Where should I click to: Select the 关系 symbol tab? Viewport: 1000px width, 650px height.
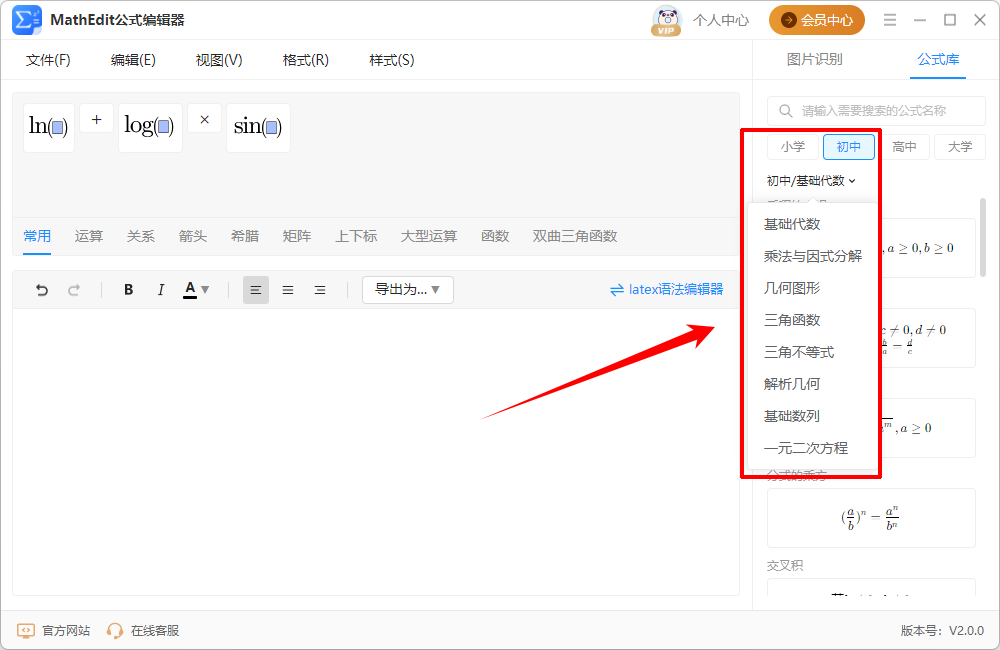140,236
